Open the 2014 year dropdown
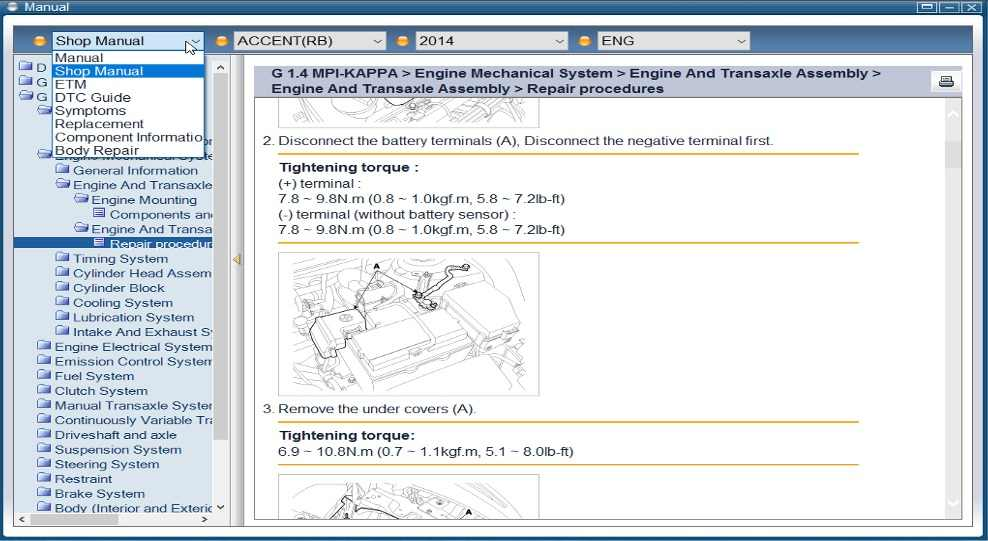The height and width of the screenshot is (541, 988). 491,41
